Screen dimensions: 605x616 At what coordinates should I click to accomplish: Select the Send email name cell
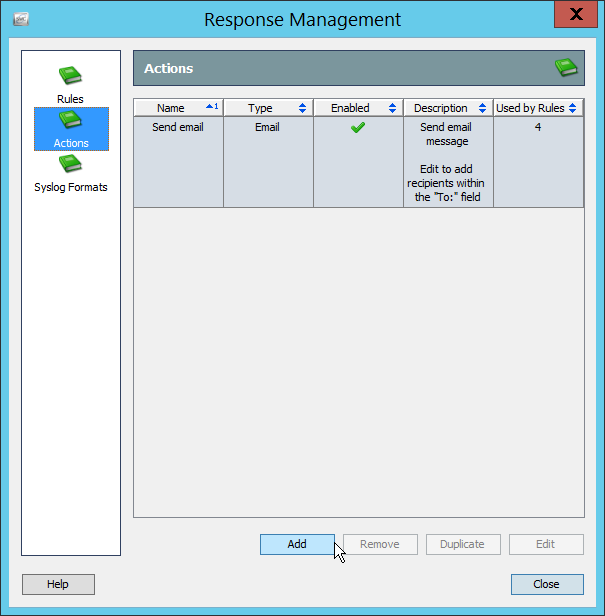point(178,128)
